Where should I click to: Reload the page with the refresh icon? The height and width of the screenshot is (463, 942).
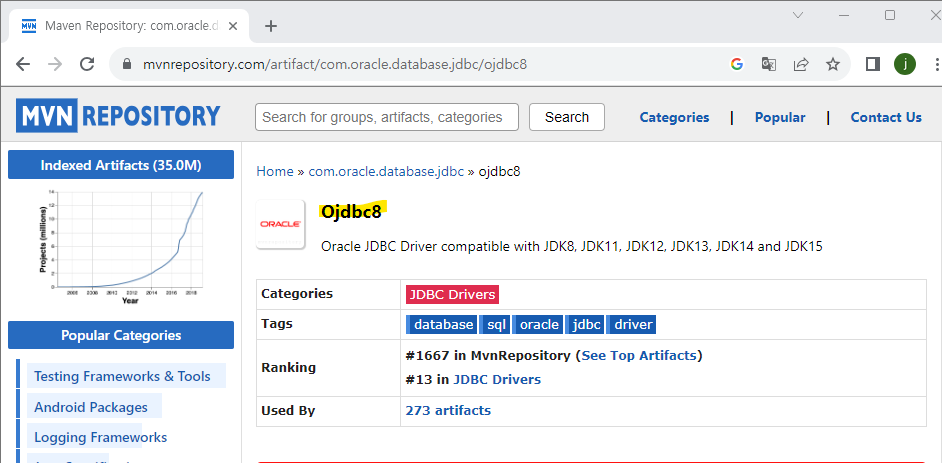(87, 64)
